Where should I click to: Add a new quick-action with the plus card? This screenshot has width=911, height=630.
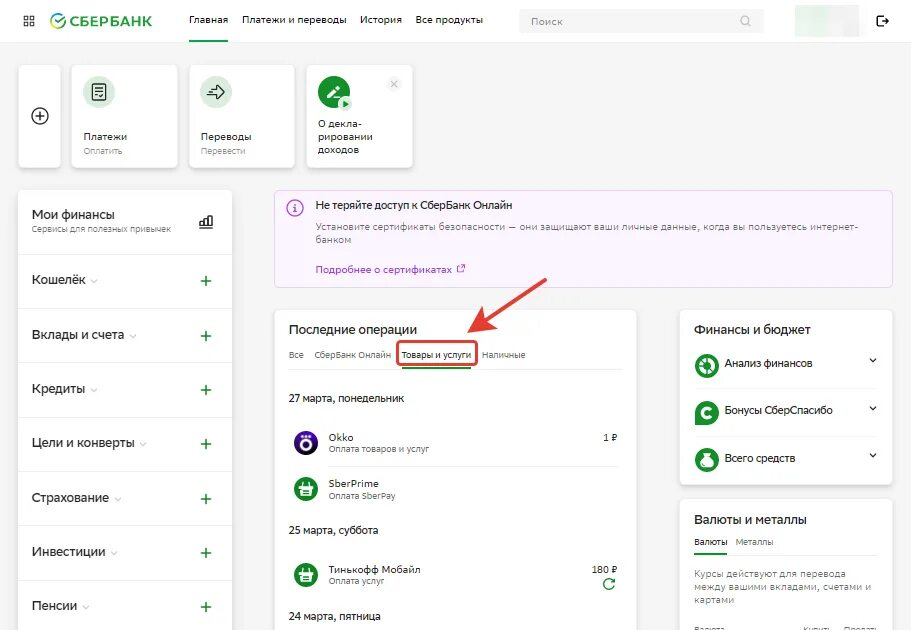click(40, 116)
